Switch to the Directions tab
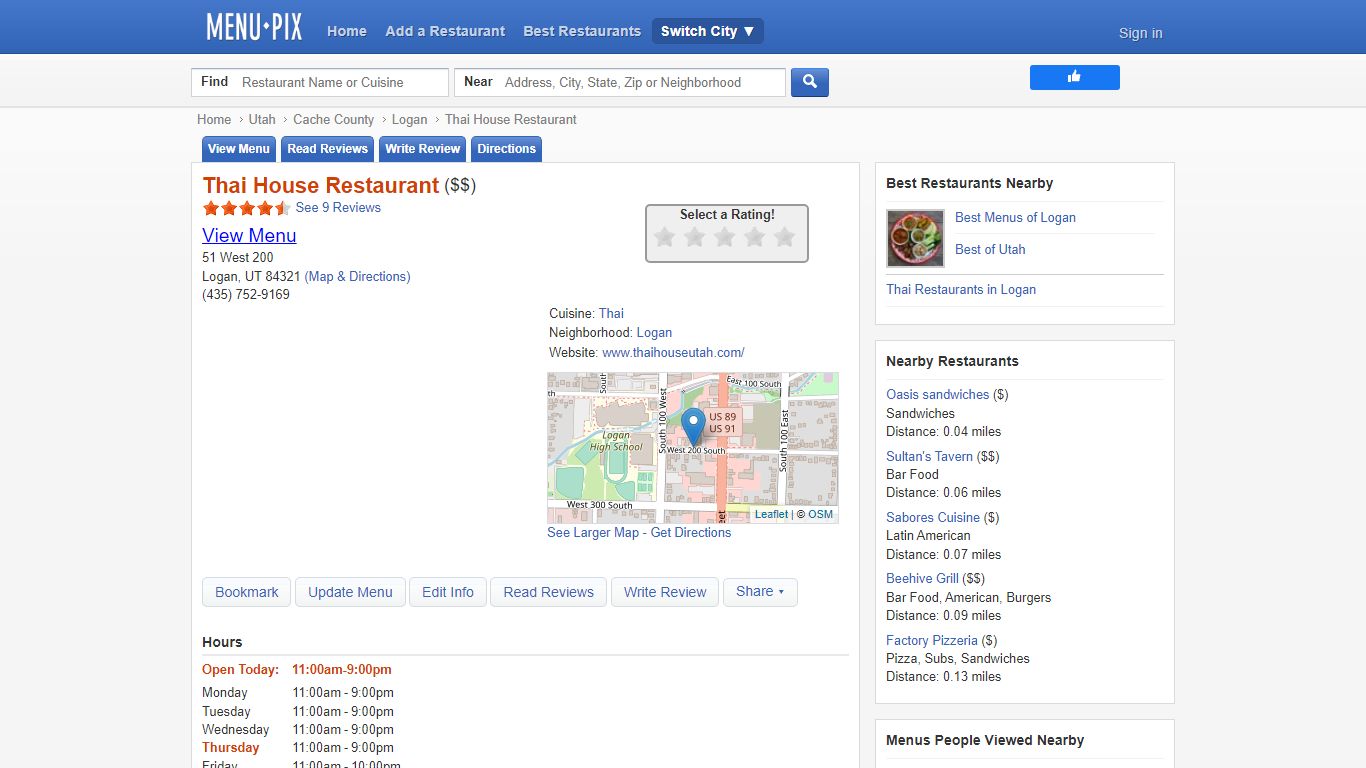Screen dimensions: 1366x768 (507, 149)
